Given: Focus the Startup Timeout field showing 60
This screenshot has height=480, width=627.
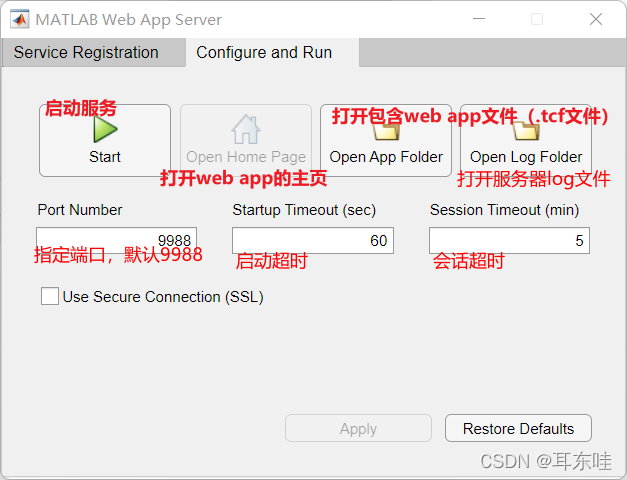Looking at the screenshot, I should [x=313, y=240].
